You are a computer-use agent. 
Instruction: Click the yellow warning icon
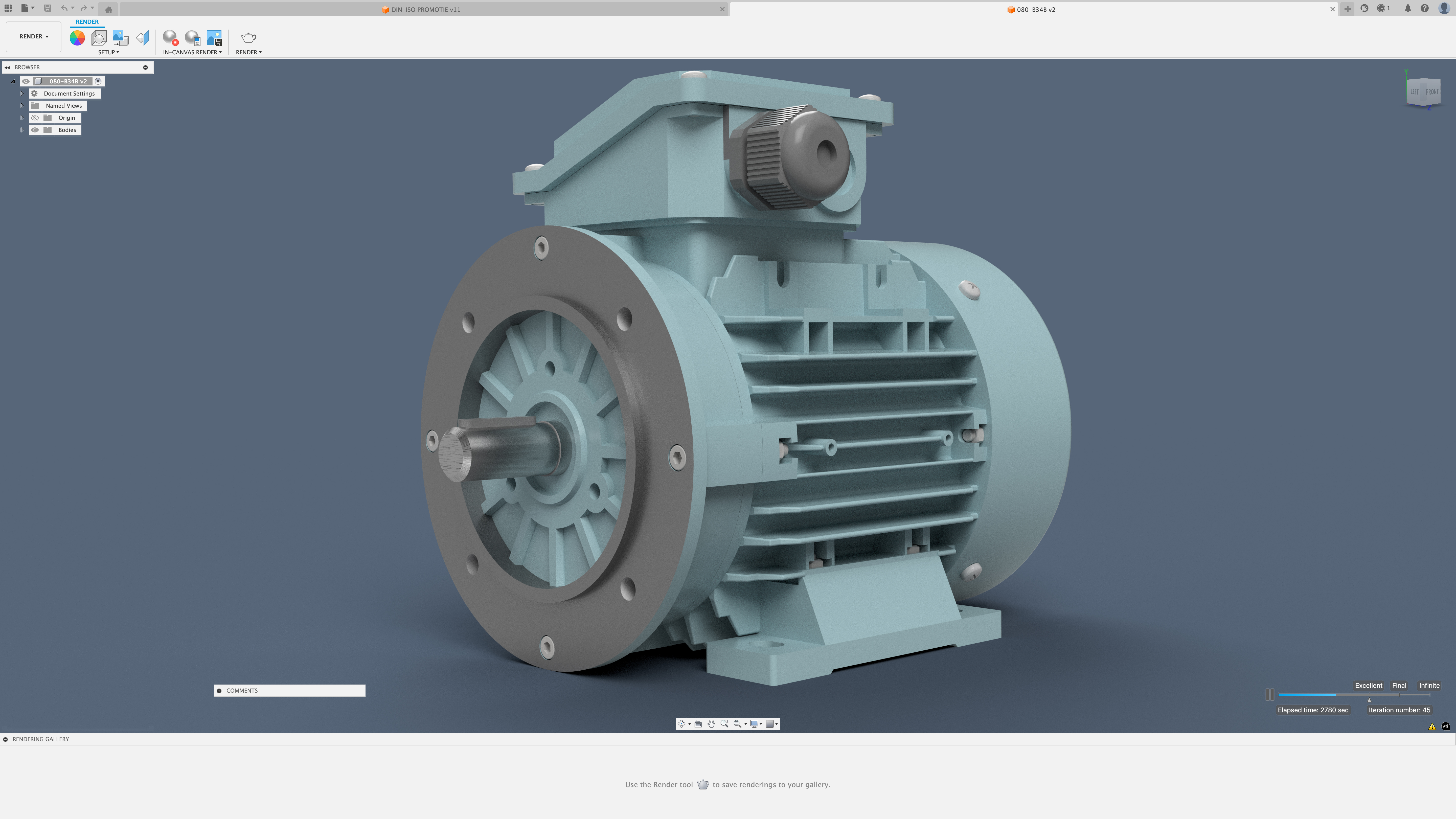[x=1432, y=727]
